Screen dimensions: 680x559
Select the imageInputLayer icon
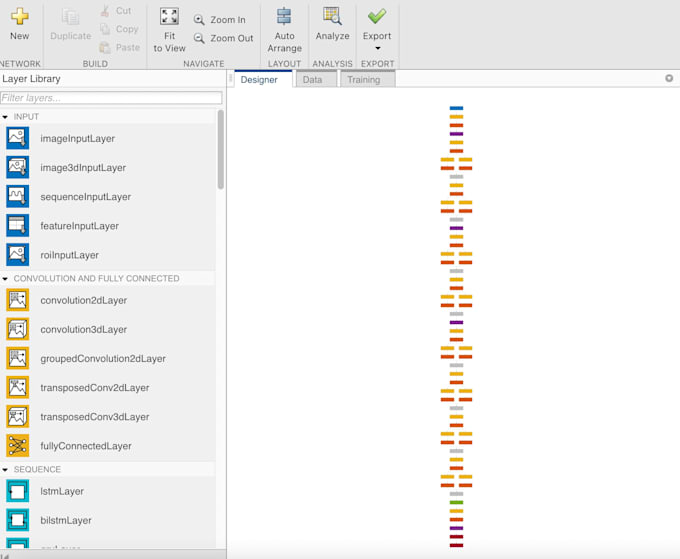pos(18,138)
